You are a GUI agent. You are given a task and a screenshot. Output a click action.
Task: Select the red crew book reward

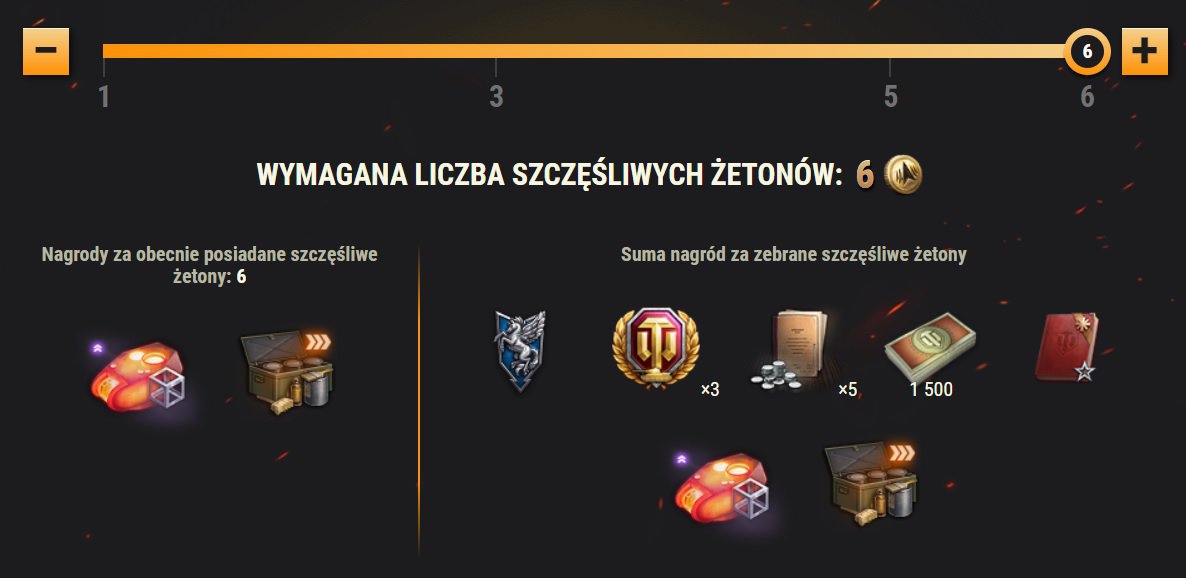(x=1066, y=347)
